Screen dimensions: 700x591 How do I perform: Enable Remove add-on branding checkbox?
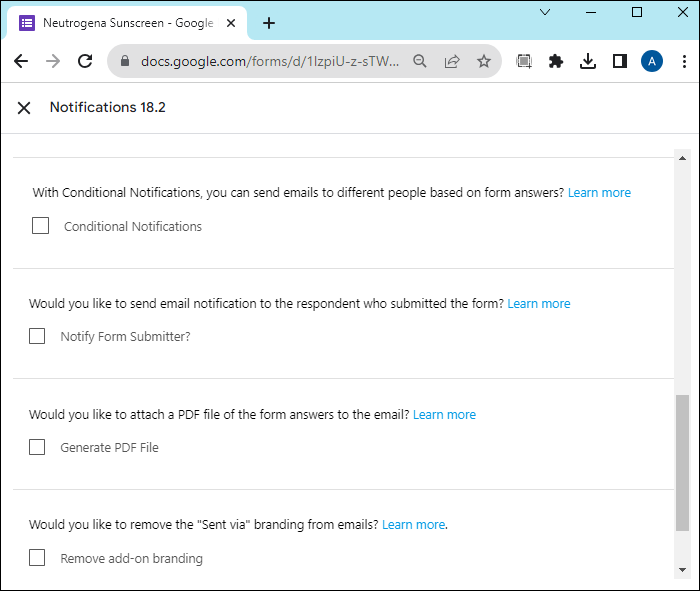(x=37, y=558)
